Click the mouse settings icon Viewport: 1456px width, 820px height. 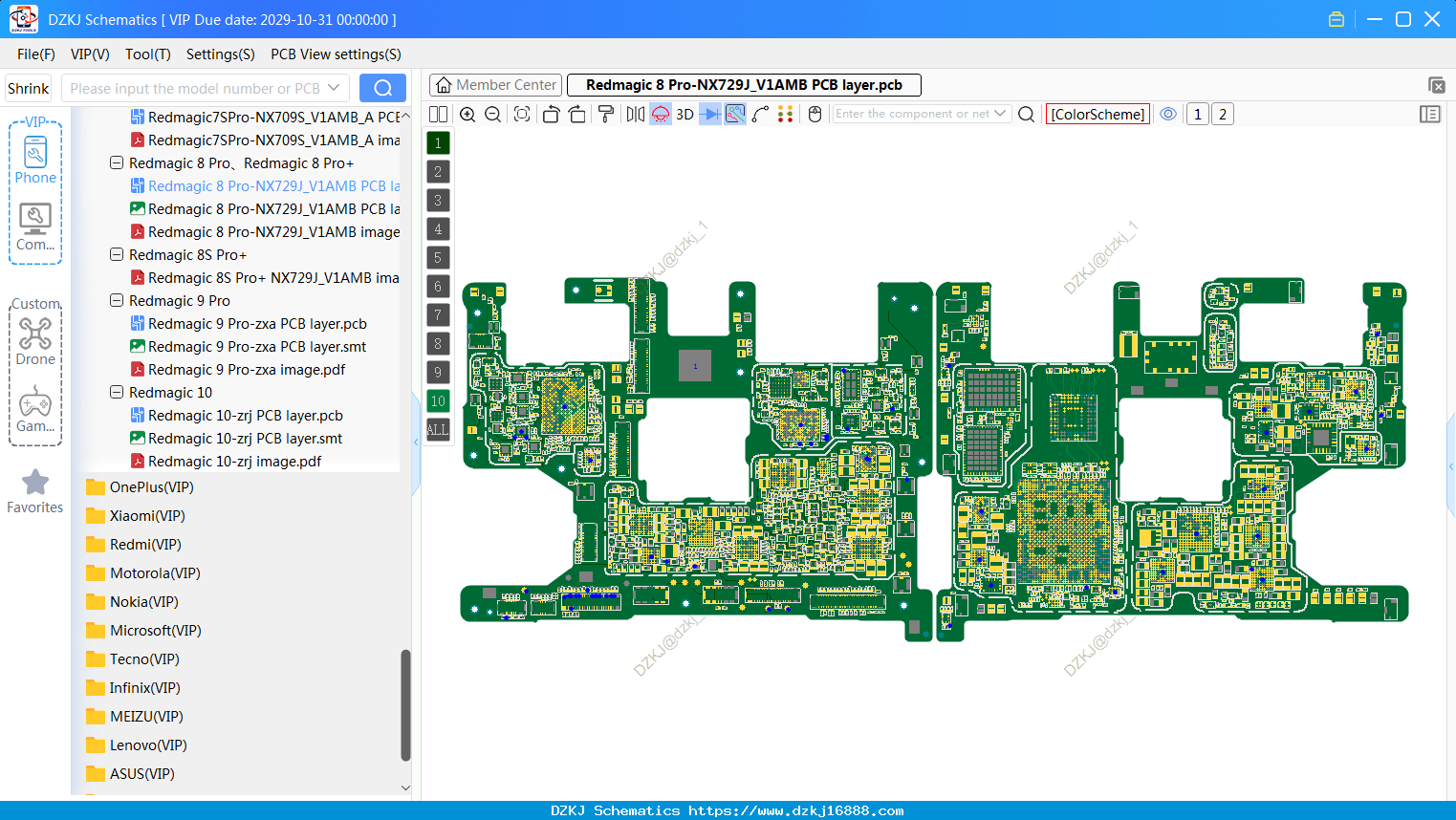point(815,114)
